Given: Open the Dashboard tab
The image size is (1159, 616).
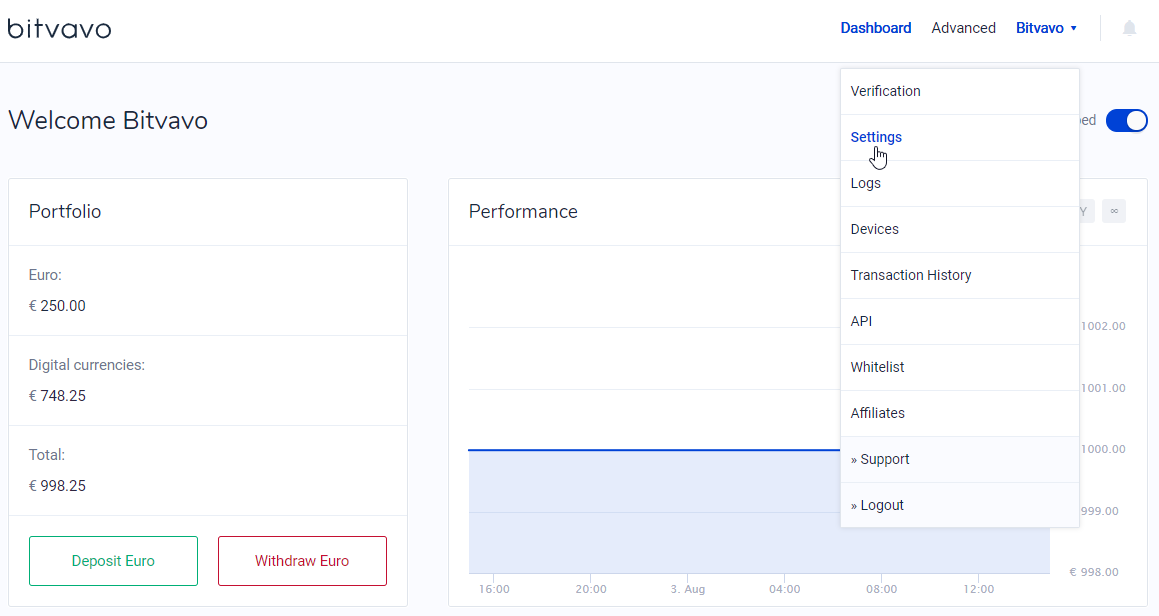Looking at the screenshot, I should [x=875, y=28].
